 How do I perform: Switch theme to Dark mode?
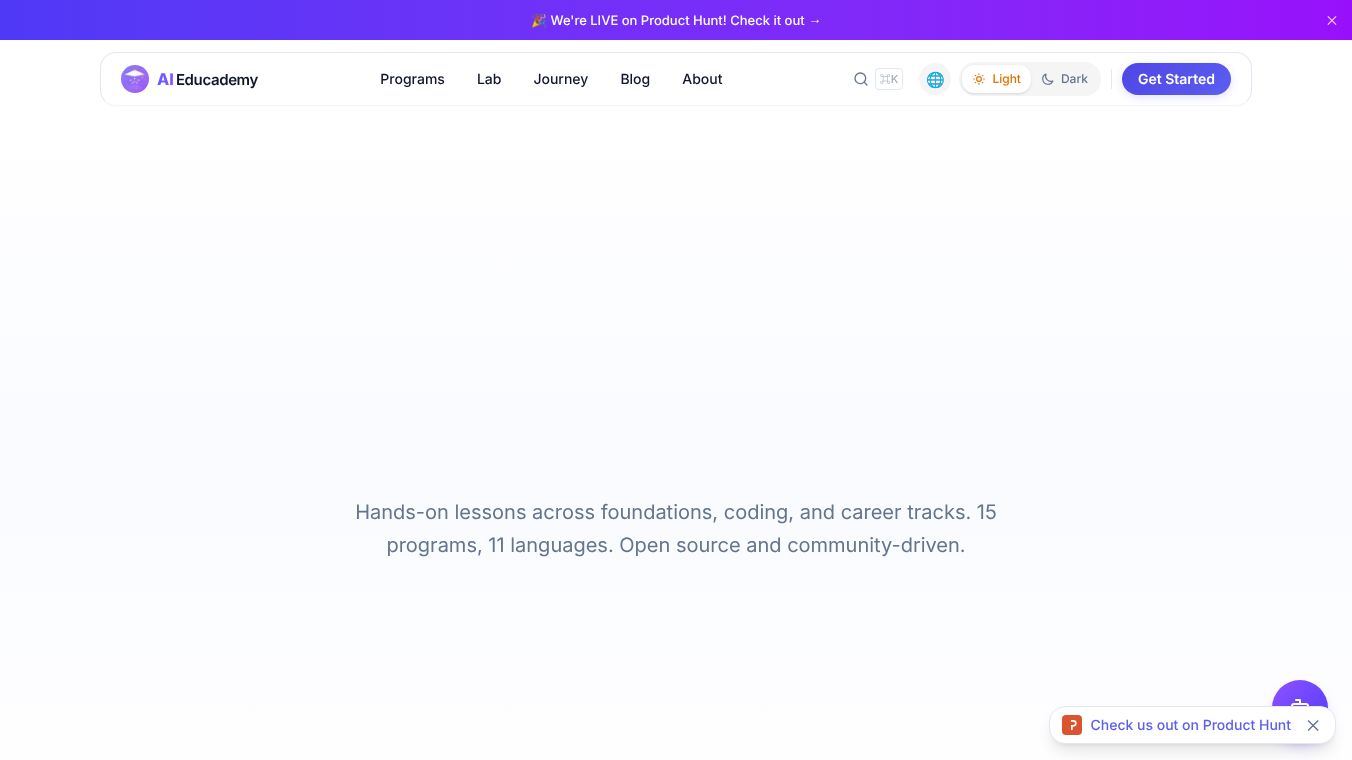coord(1065,79)
